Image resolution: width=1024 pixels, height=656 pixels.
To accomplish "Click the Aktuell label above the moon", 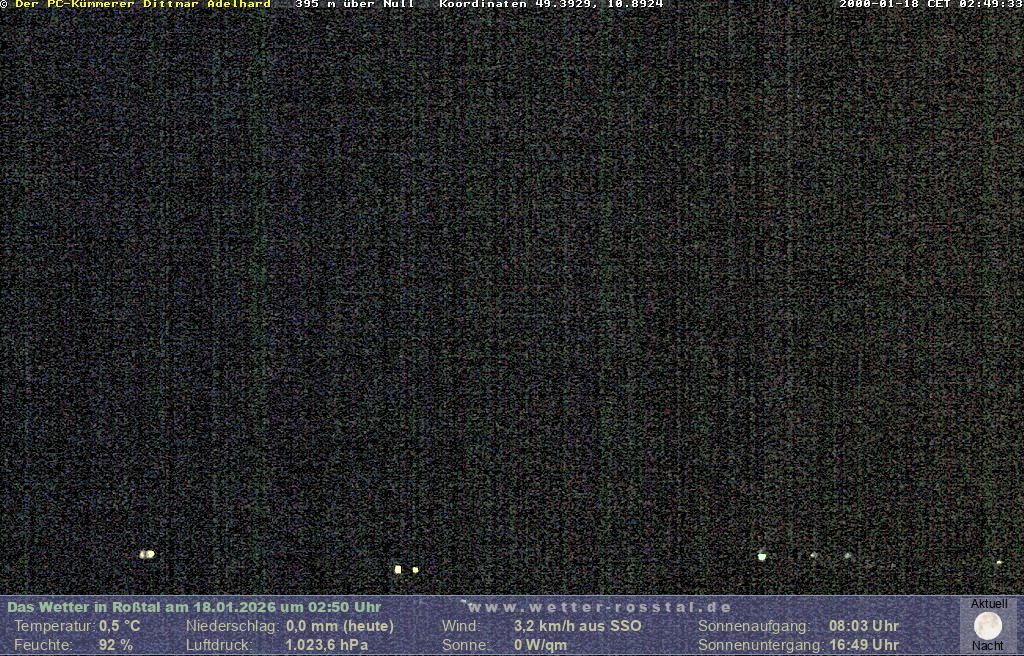I will 989,604.
